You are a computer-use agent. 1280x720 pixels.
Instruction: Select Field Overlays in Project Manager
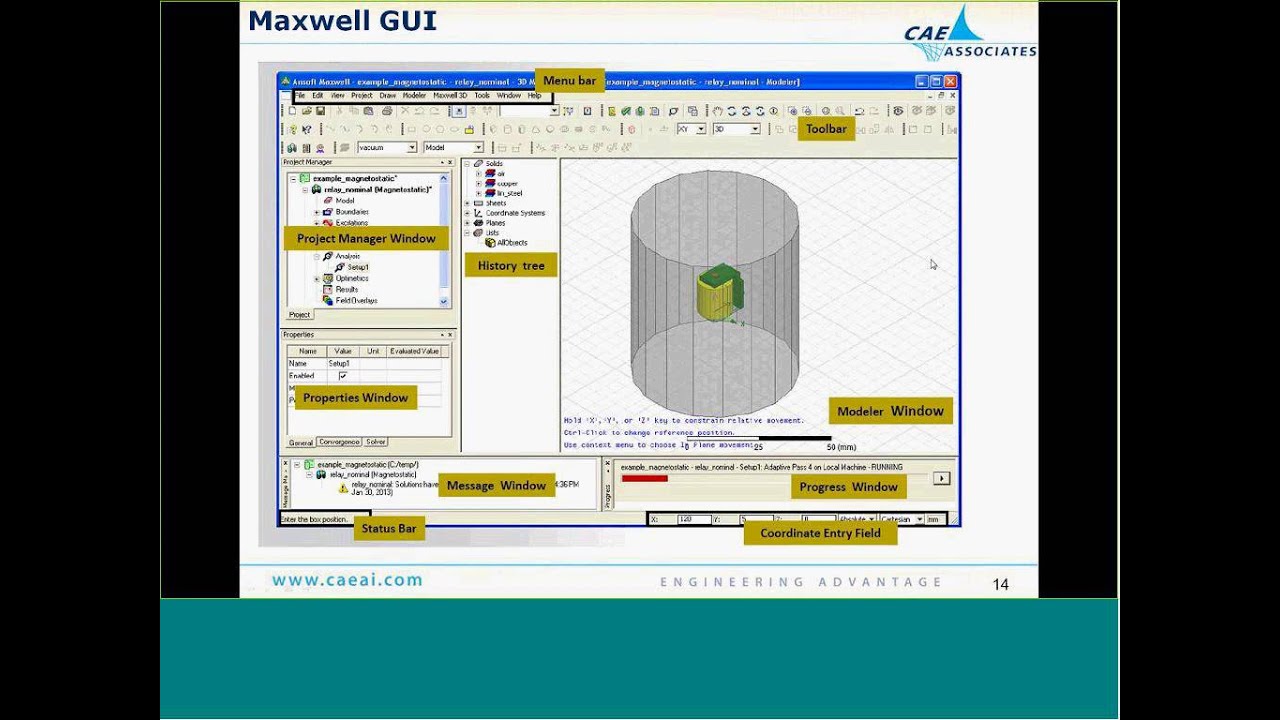356,301
